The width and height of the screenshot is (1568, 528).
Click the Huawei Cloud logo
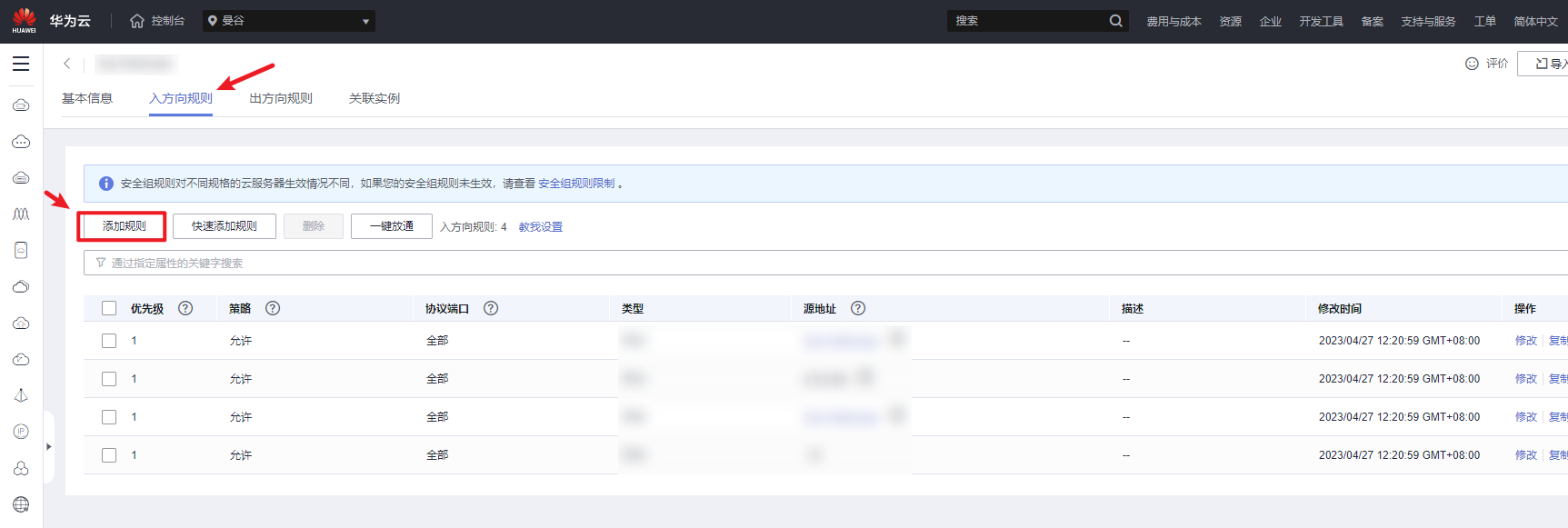25,21
